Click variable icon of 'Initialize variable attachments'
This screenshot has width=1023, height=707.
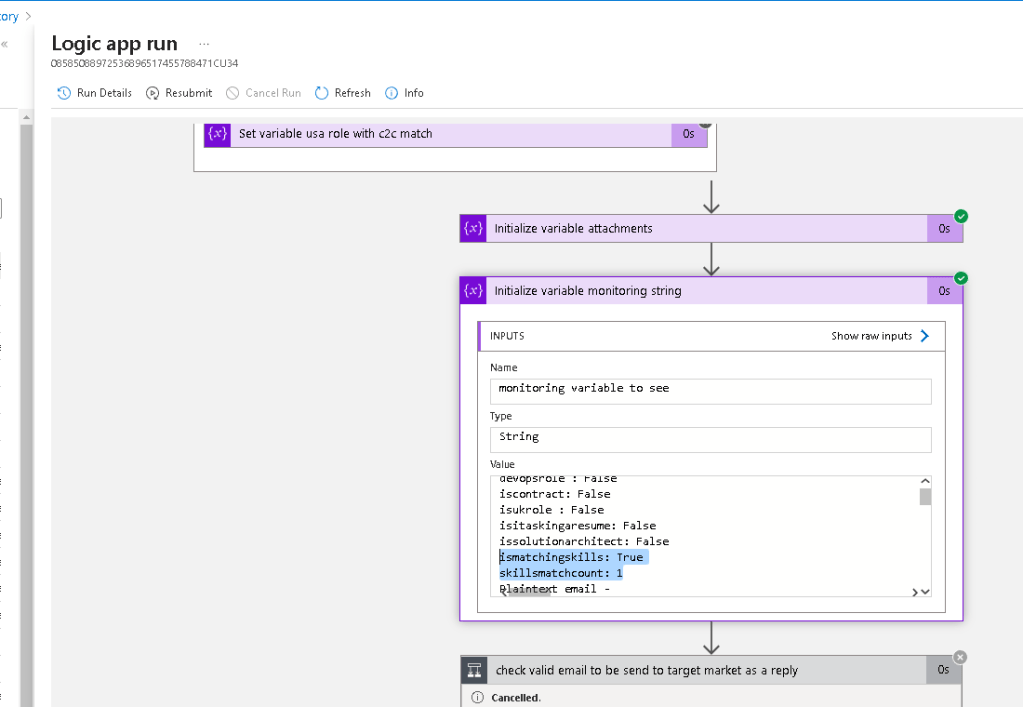(x=473, y=228)
